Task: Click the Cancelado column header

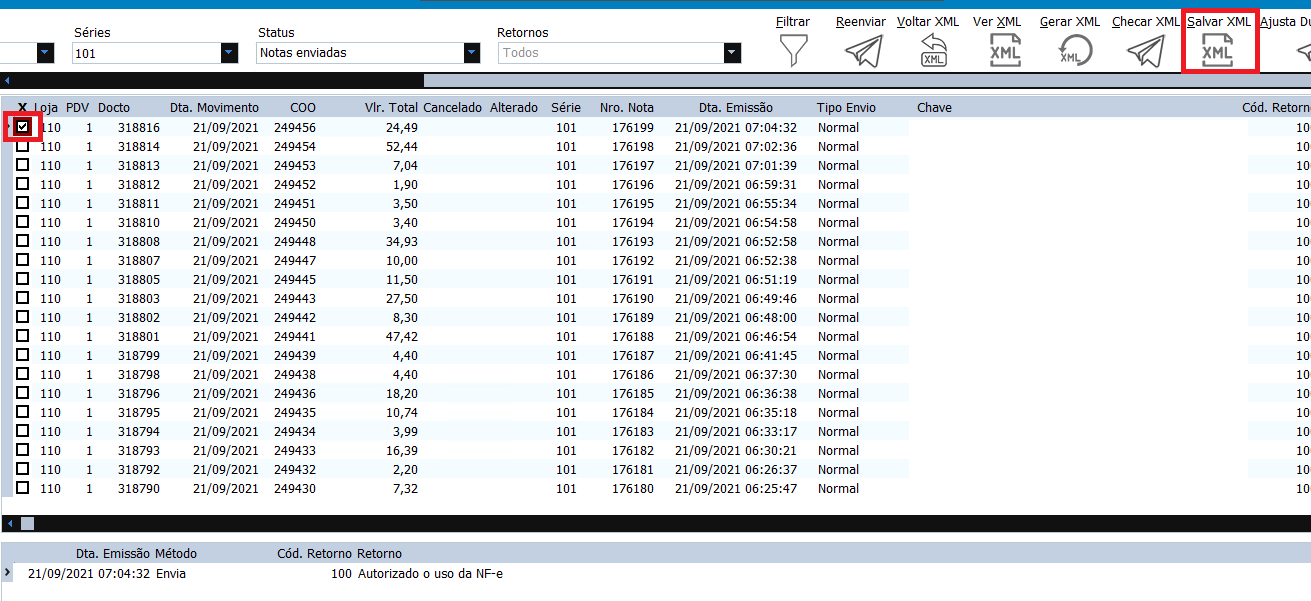Action: 452,107
